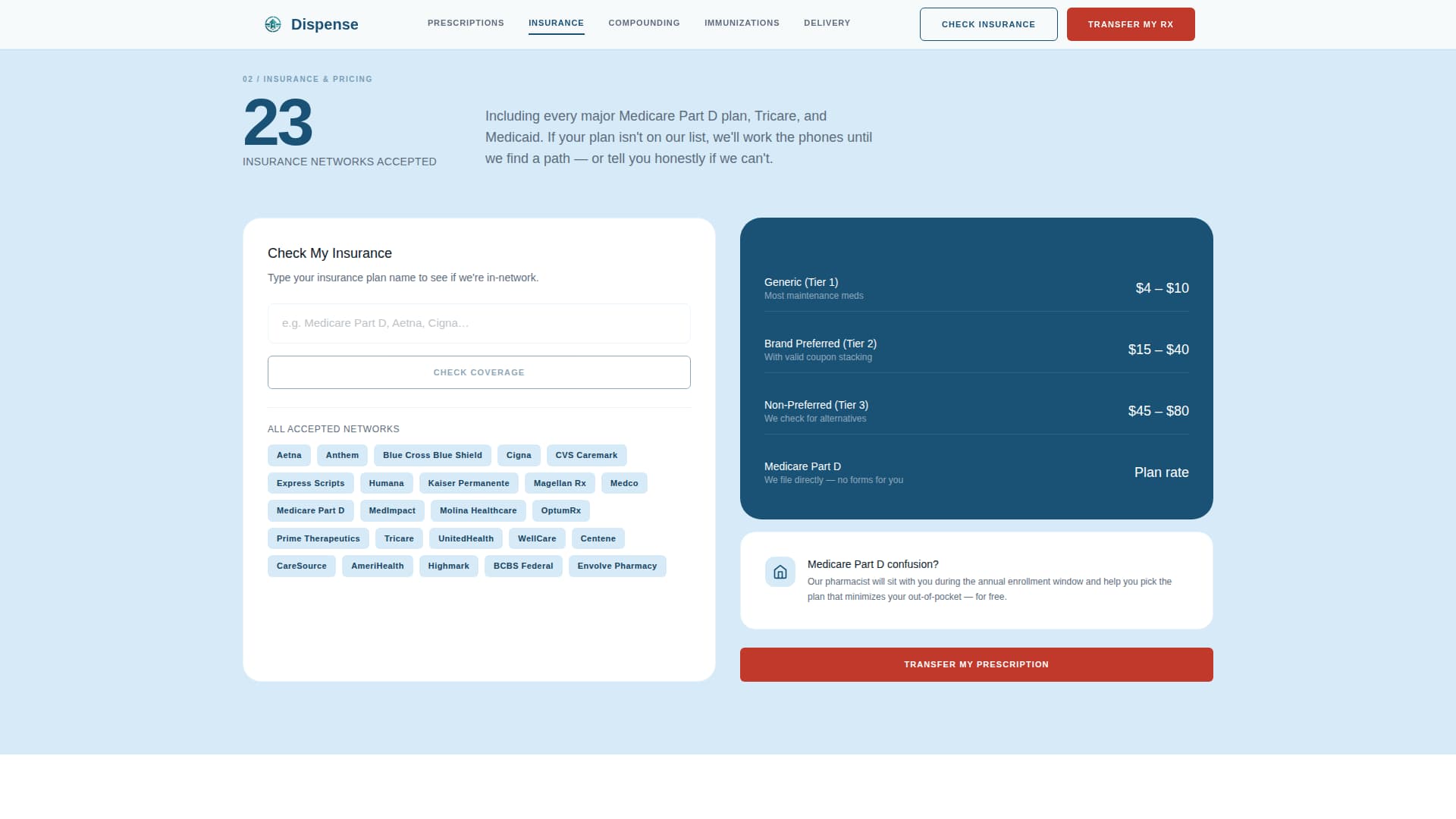This screenshot has height=819, width=1456.
Task: Click the house icon beside Medicare Part D confusion
Action: [x=780, y=572]
